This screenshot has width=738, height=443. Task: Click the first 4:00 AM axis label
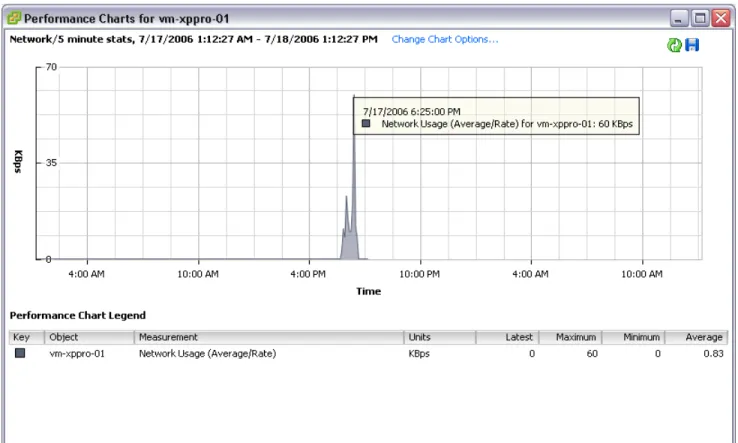[x=86, y=274]
